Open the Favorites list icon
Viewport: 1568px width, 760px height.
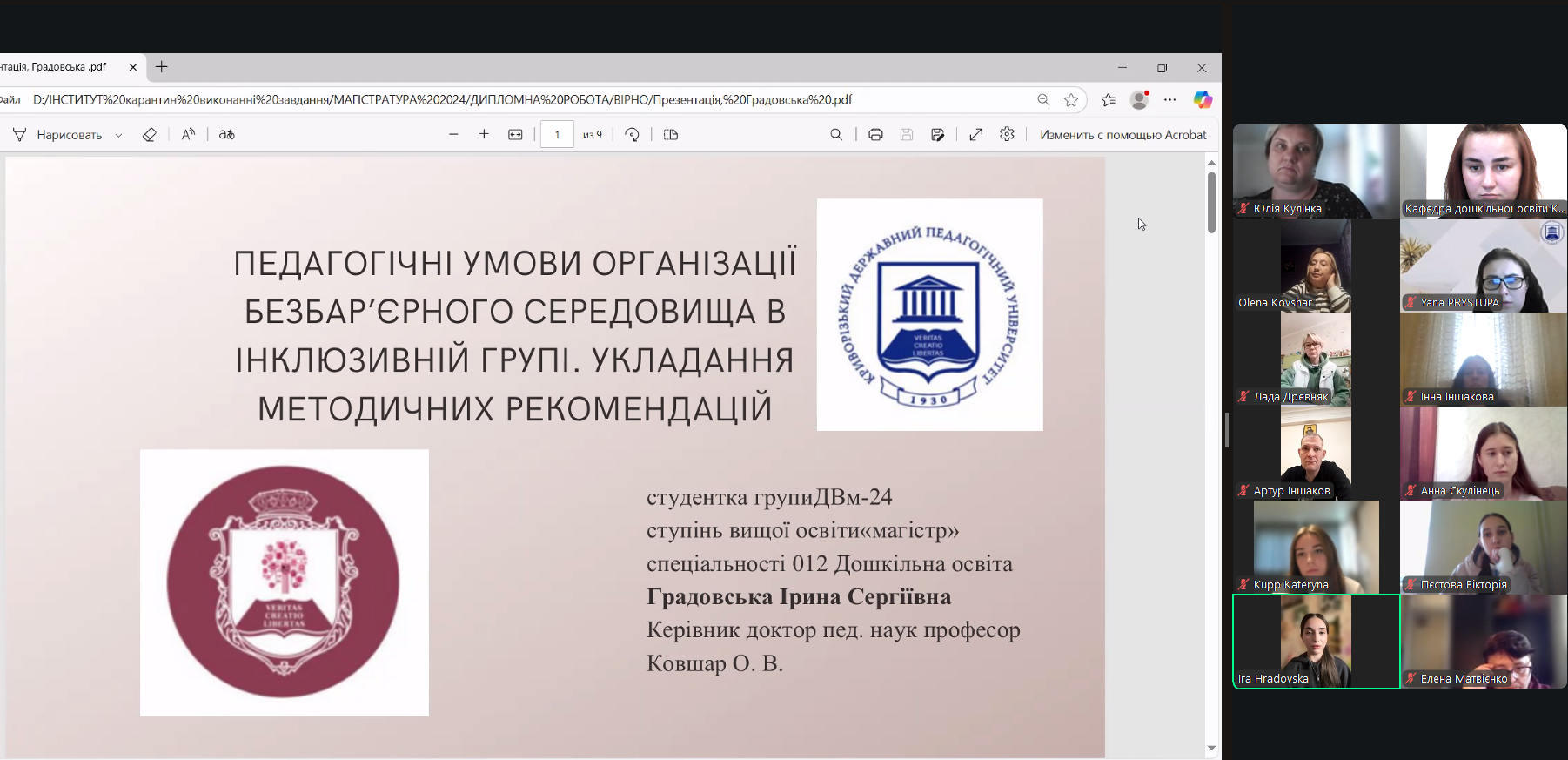(1109, 100)
